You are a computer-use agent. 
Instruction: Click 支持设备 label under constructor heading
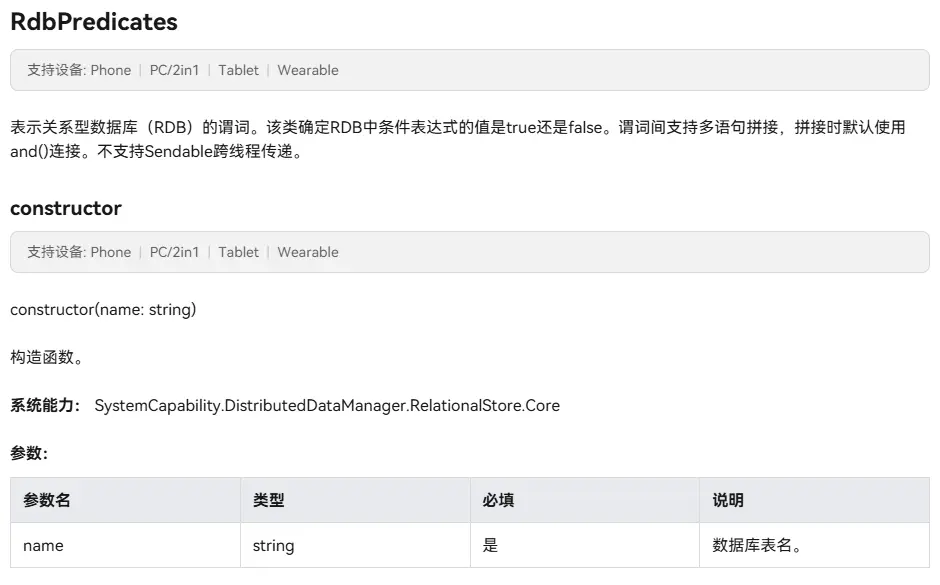[x=56, y=252]
